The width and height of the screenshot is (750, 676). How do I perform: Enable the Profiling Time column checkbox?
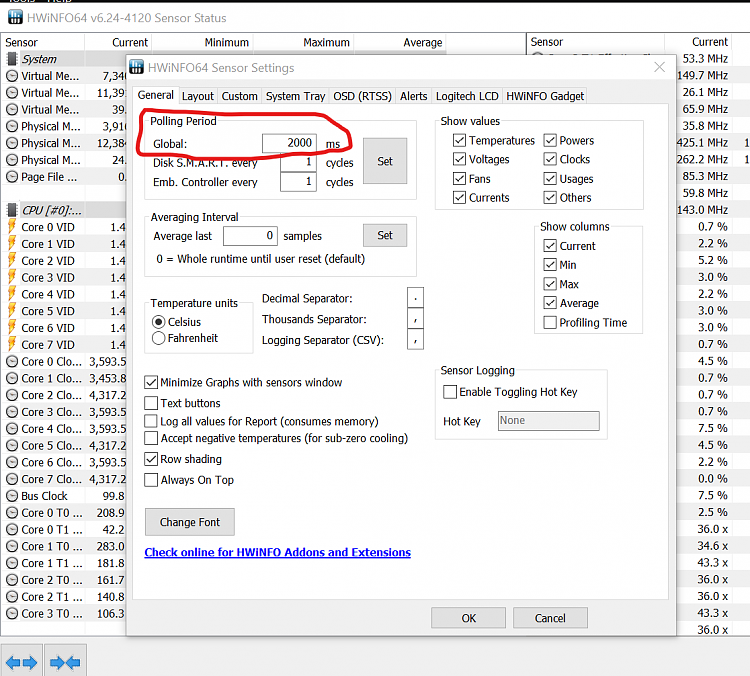550,322
